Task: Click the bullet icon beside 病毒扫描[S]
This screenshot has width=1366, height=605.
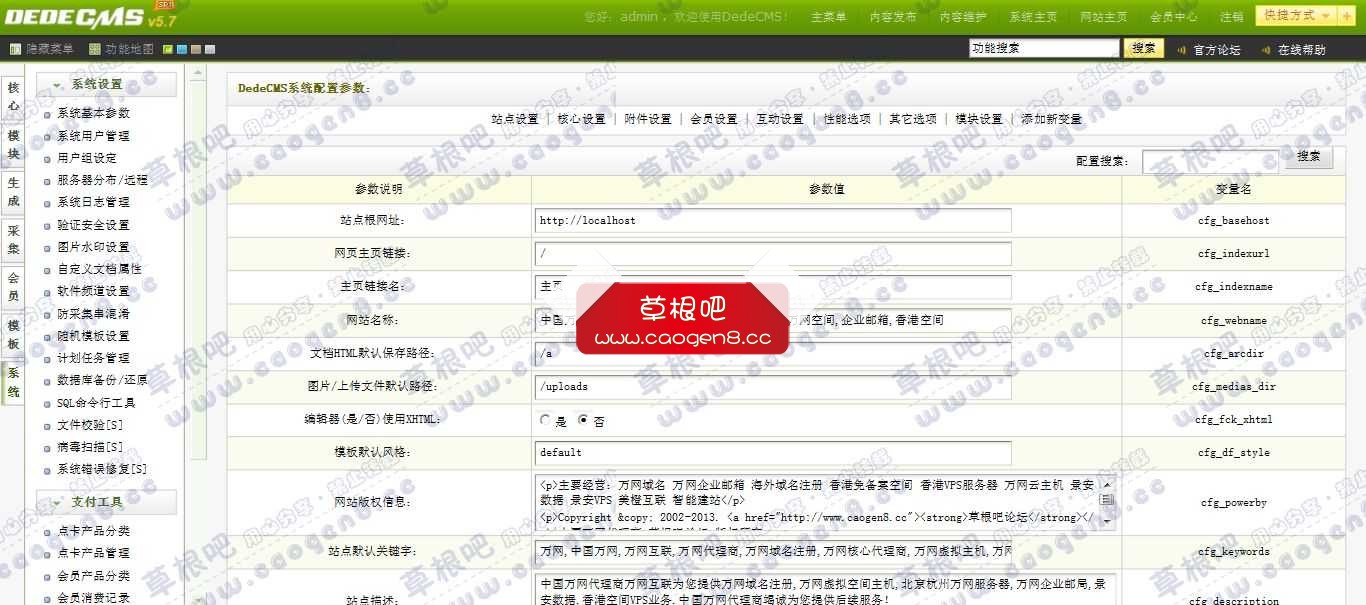Action: point(47,448)
